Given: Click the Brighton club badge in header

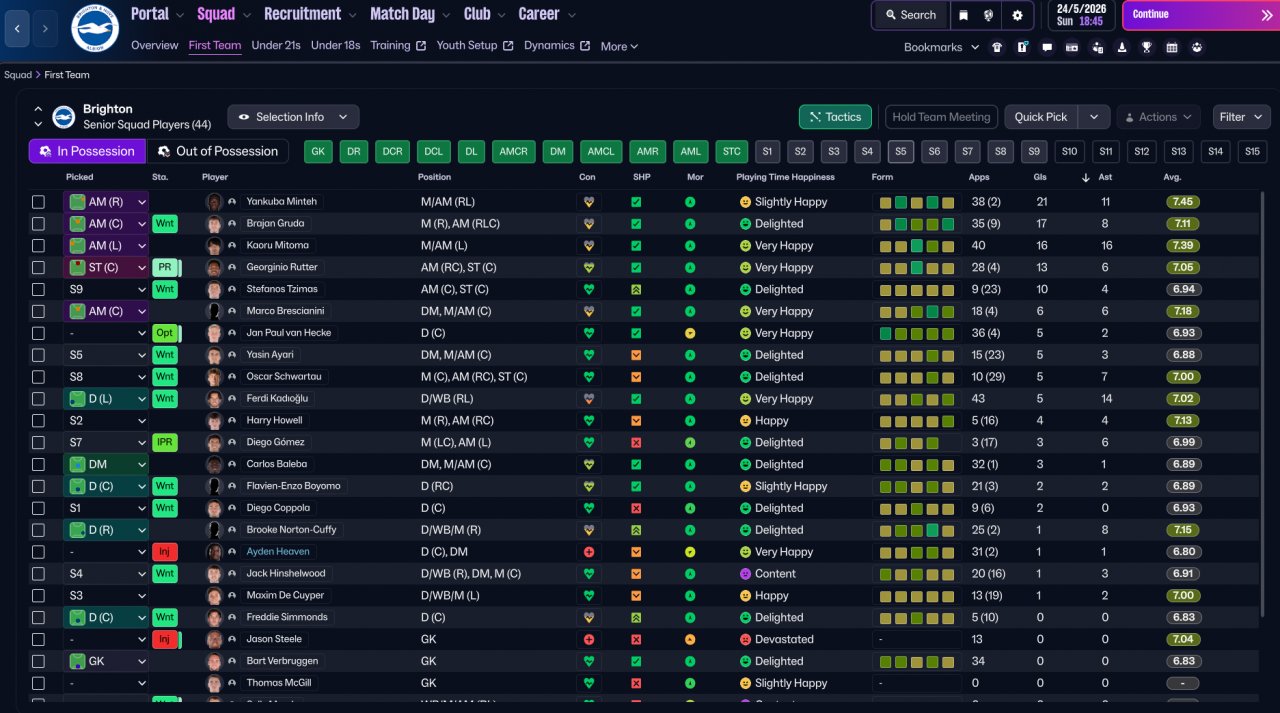Looking at the screenshot, I should click(x=95, y=30).
